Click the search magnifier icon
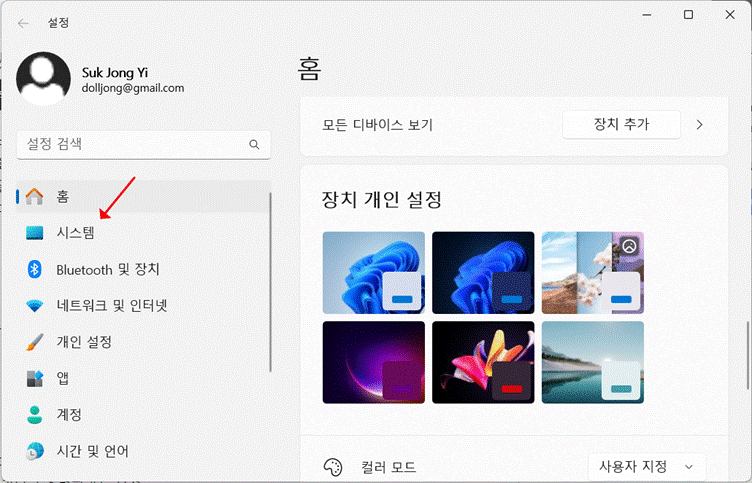 click(x=254, y=144)
